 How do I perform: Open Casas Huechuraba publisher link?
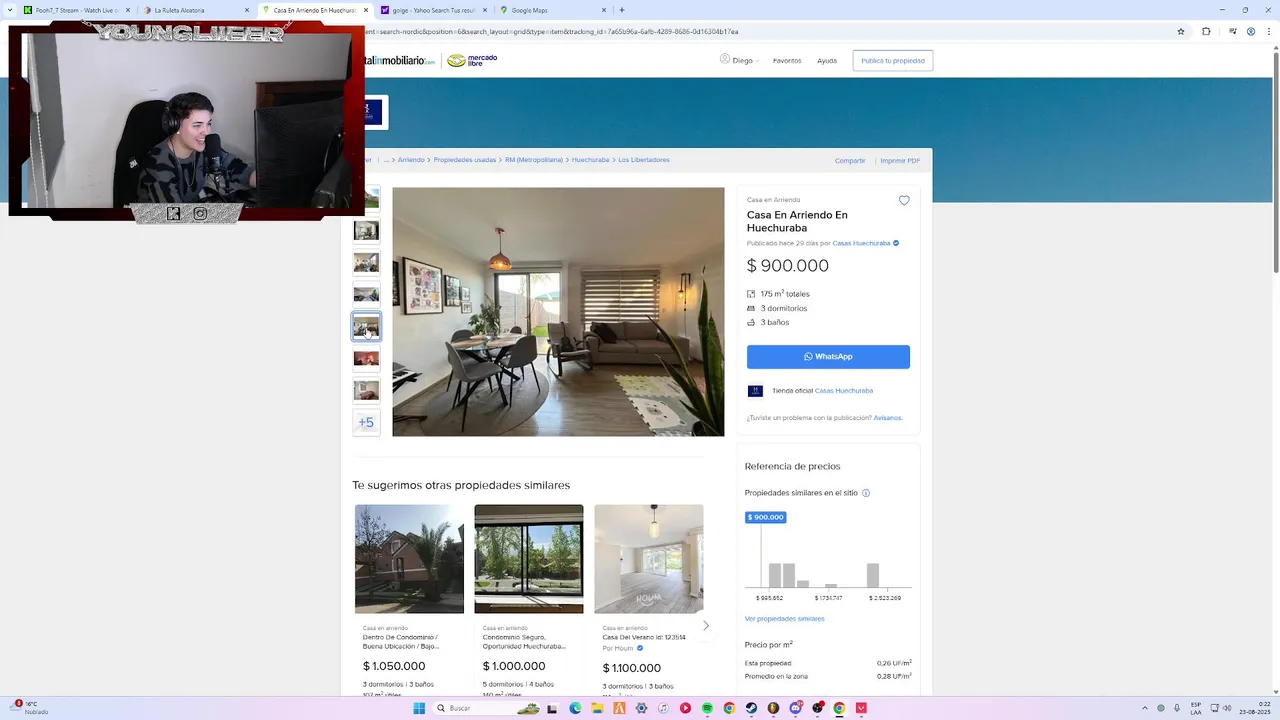(861, 243)
